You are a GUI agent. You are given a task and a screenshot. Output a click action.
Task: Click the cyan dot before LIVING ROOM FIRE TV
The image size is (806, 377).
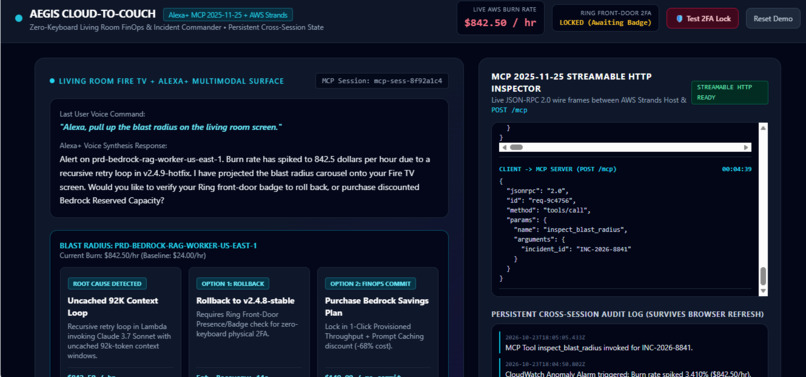point(52,81)
